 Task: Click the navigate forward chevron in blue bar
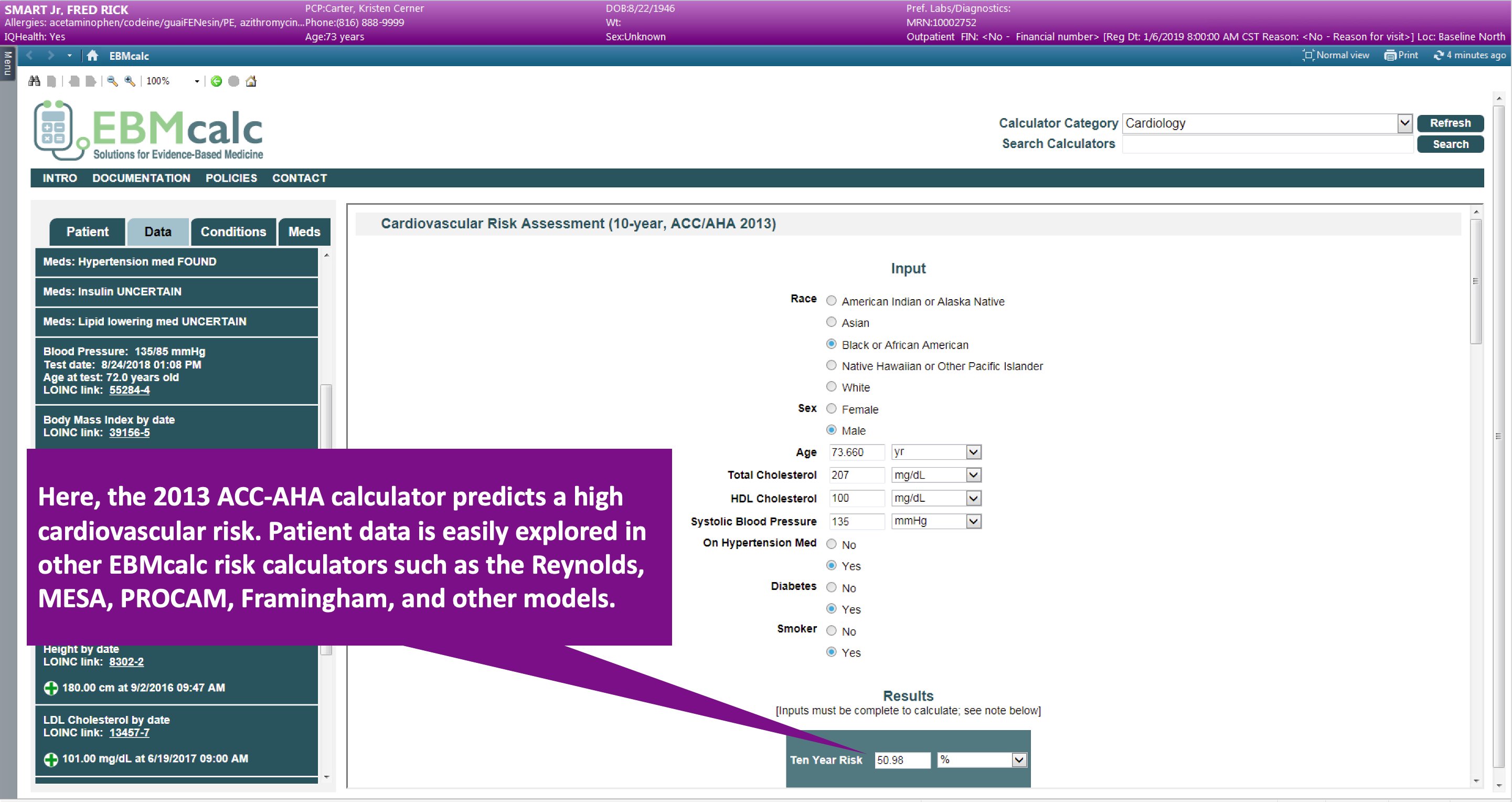[x=51, y=55]
